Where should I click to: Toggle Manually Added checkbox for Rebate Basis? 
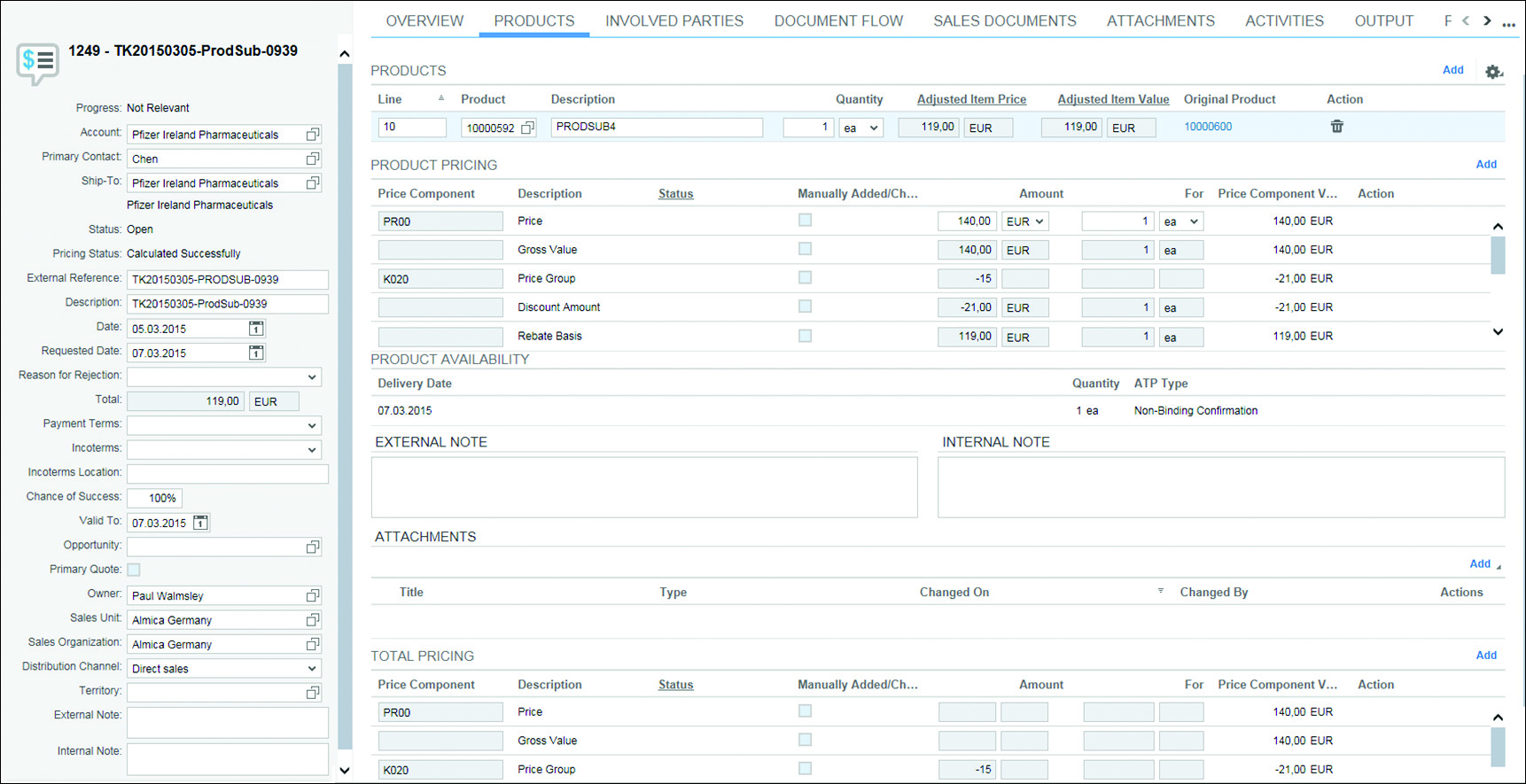coord(805,336)
